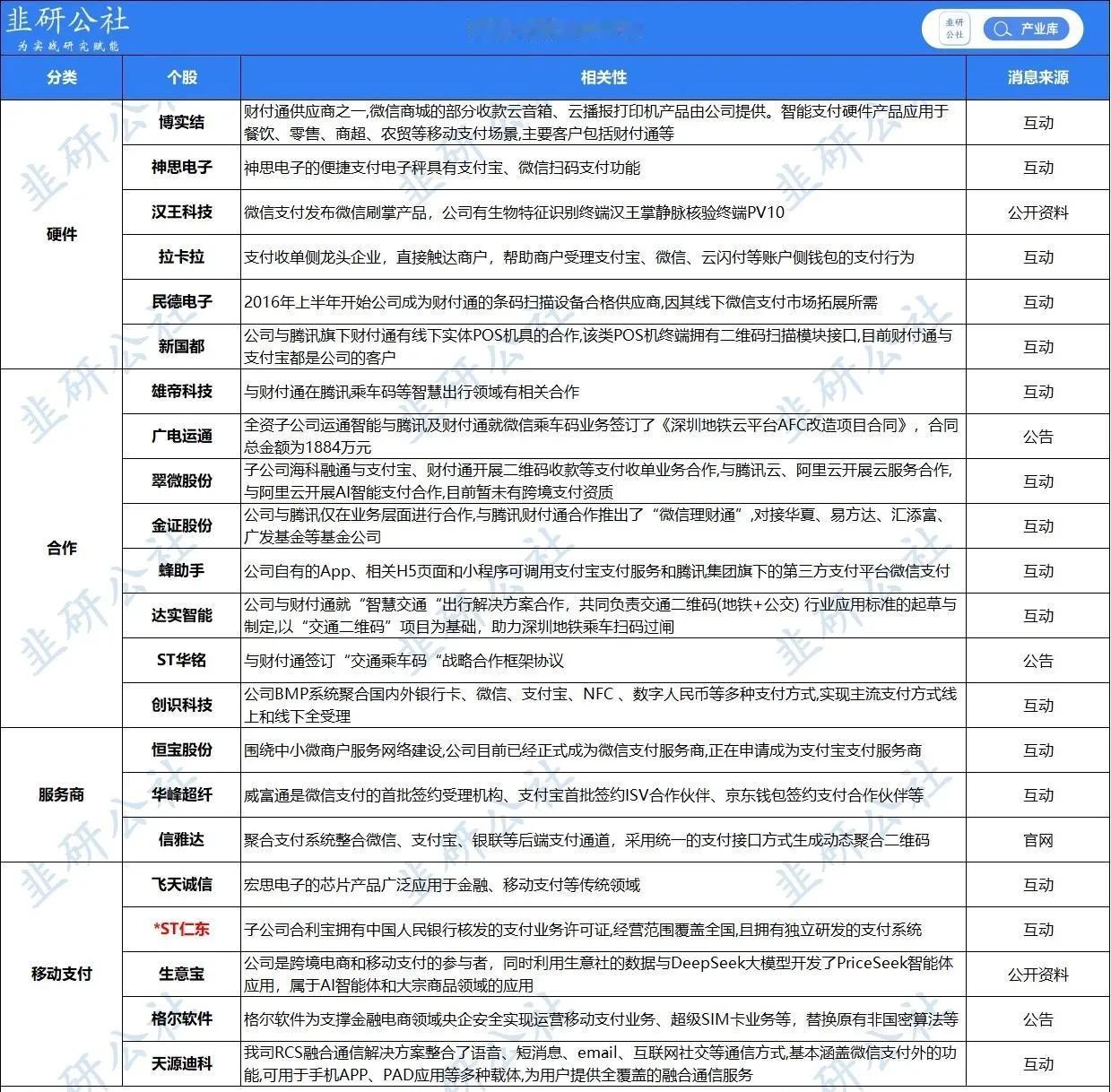The height and width of the screenshot is (1092, 1111).
Task: Click the 韭研公社 logo title
Action: (x=67, y=20)
